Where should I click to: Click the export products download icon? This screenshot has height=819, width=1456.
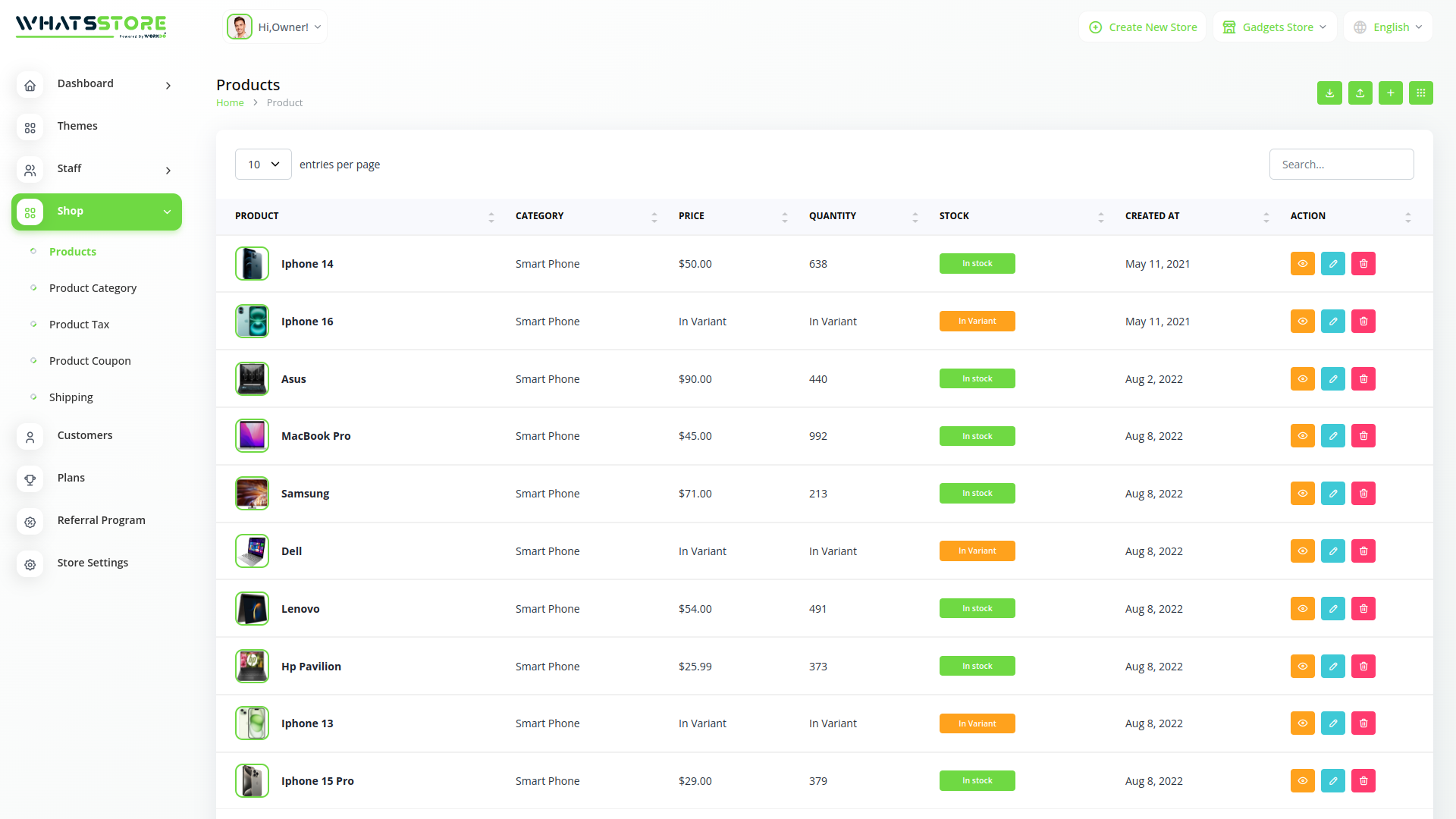coord(1329,93)
